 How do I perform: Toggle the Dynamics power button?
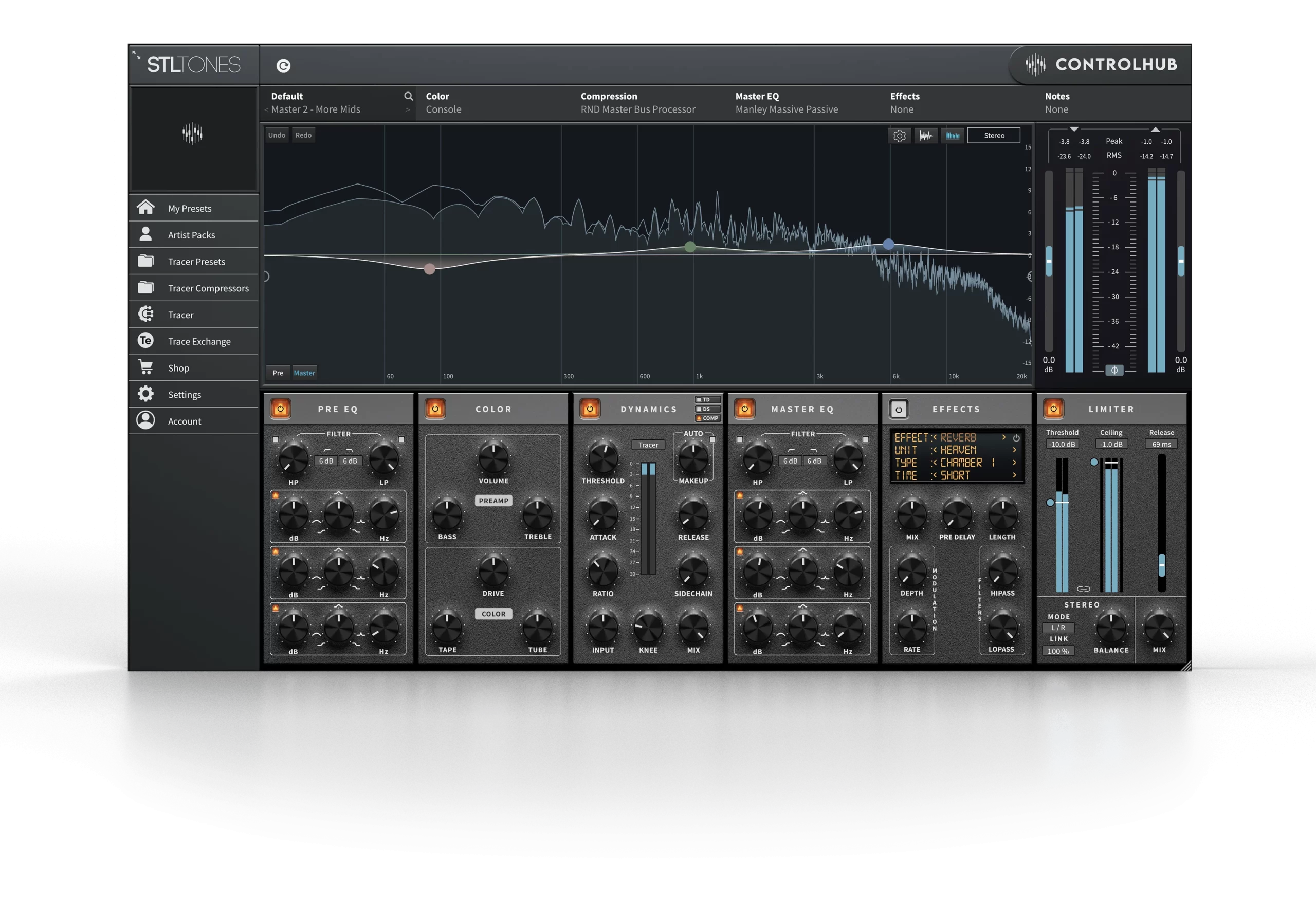pyautogui.click(x=590, y=408)
